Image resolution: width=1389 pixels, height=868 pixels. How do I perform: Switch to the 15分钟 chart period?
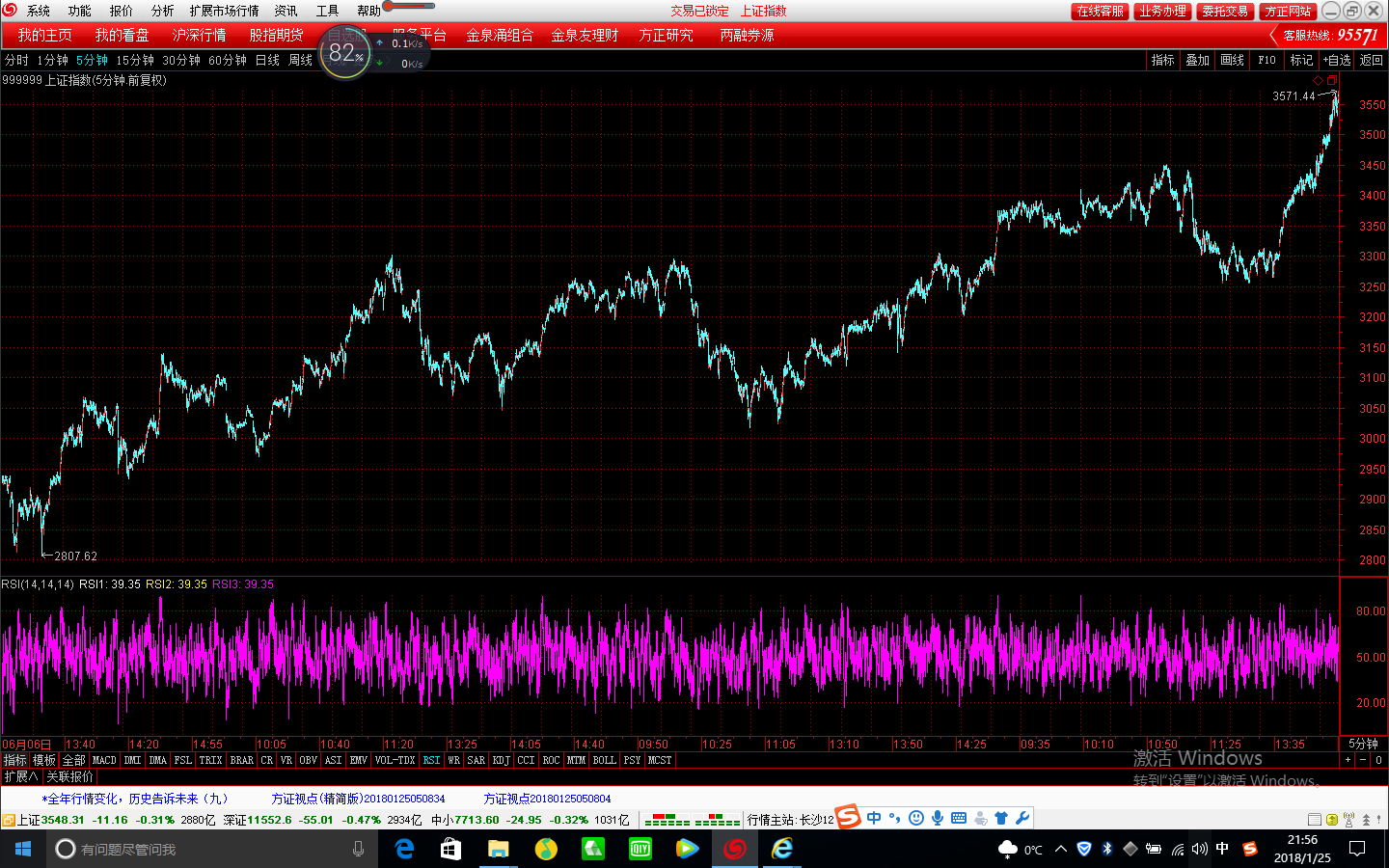[135, 60]
